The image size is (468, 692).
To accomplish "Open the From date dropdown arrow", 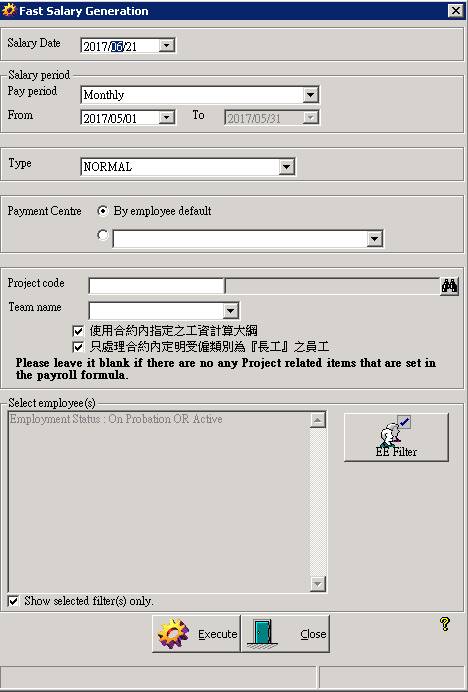I will click(x=166, y=117).
